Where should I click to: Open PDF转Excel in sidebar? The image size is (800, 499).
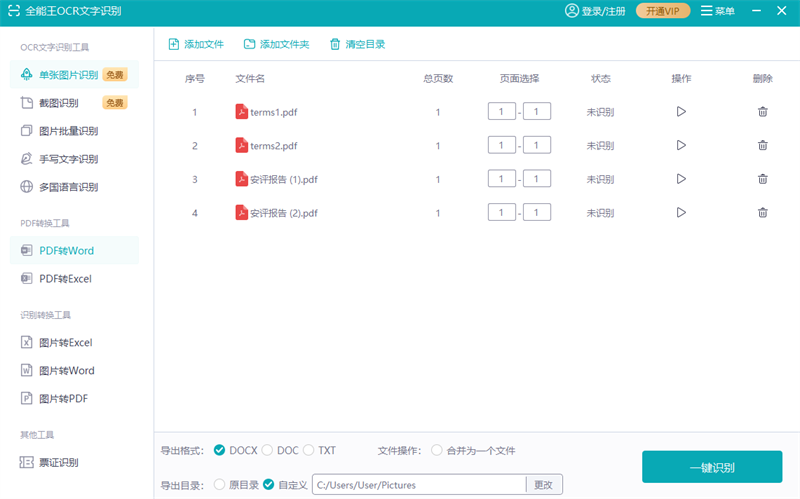click(65, 279)
